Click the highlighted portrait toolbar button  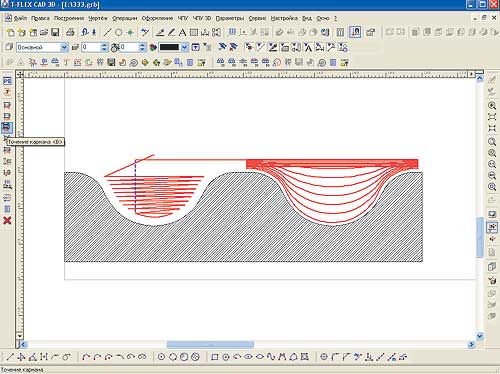pyautogui.click(x=355, y=32)
